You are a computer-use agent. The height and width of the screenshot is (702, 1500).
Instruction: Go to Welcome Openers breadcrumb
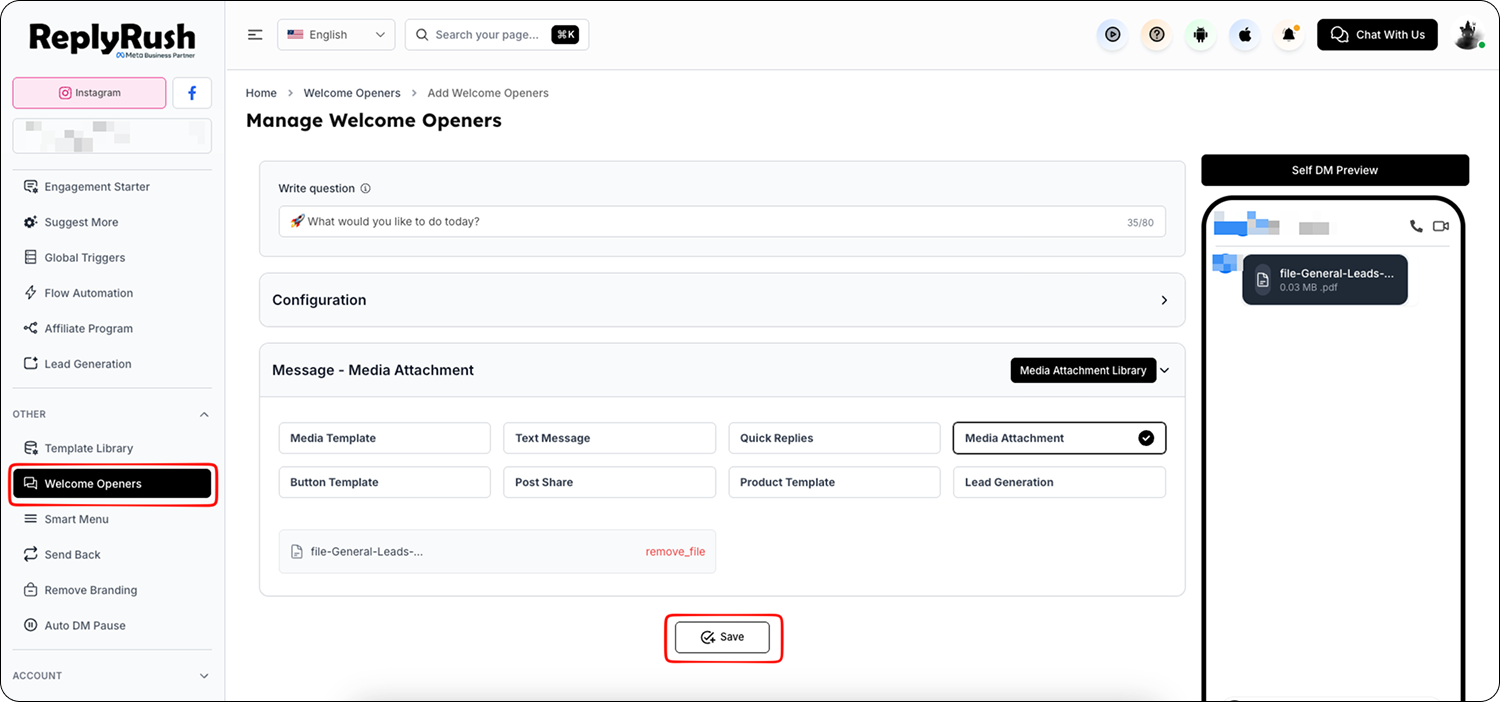(352, 93)
